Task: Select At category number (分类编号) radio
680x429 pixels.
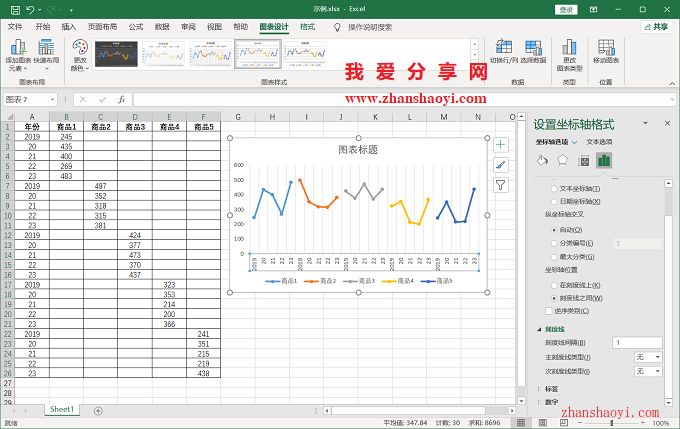Action: pyautogui.click(x=554, y=243)
